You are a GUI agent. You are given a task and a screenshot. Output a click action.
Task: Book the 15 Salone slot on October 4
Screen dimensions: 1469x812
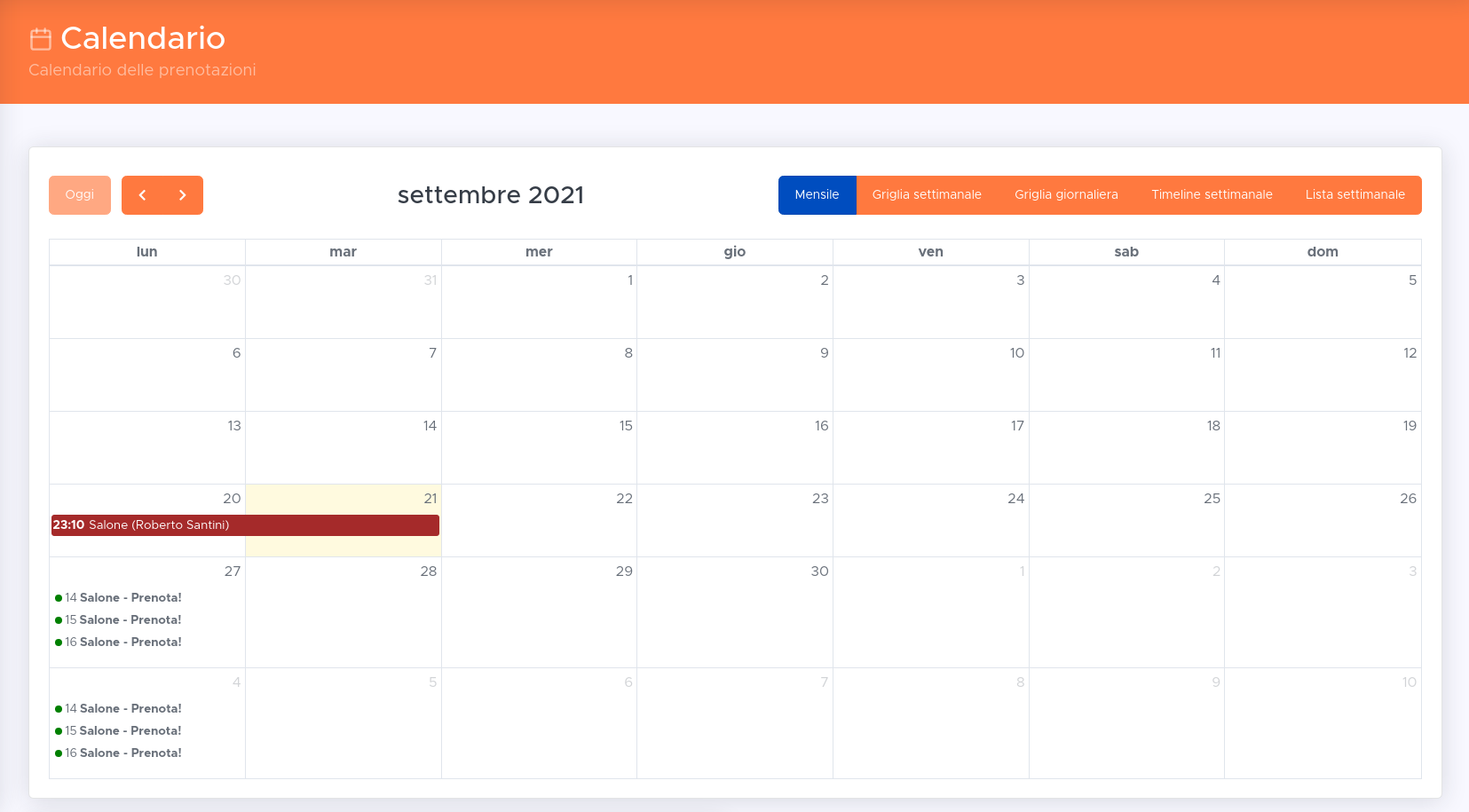click(122, 731)
